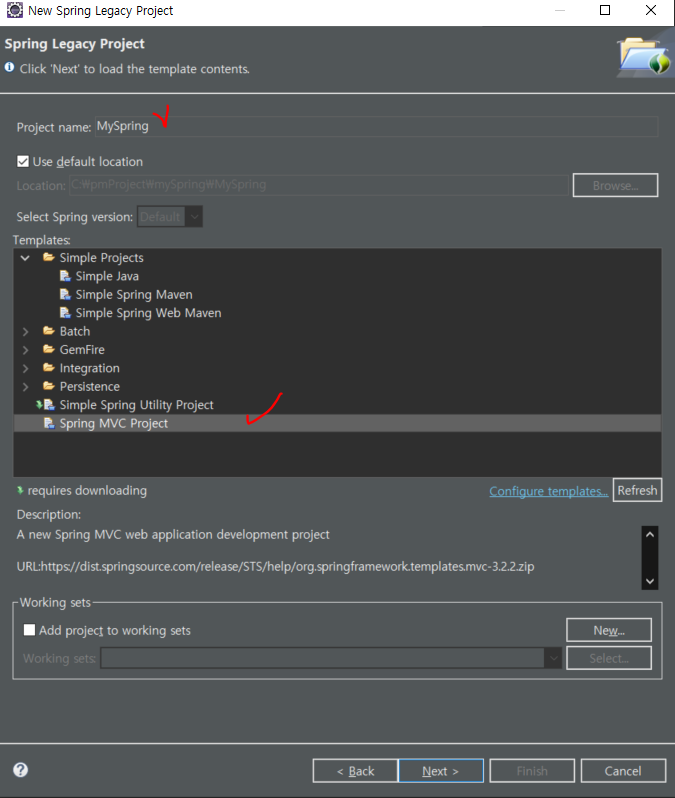
Task: Select the Spring MVC Project template
Action: 114,423
